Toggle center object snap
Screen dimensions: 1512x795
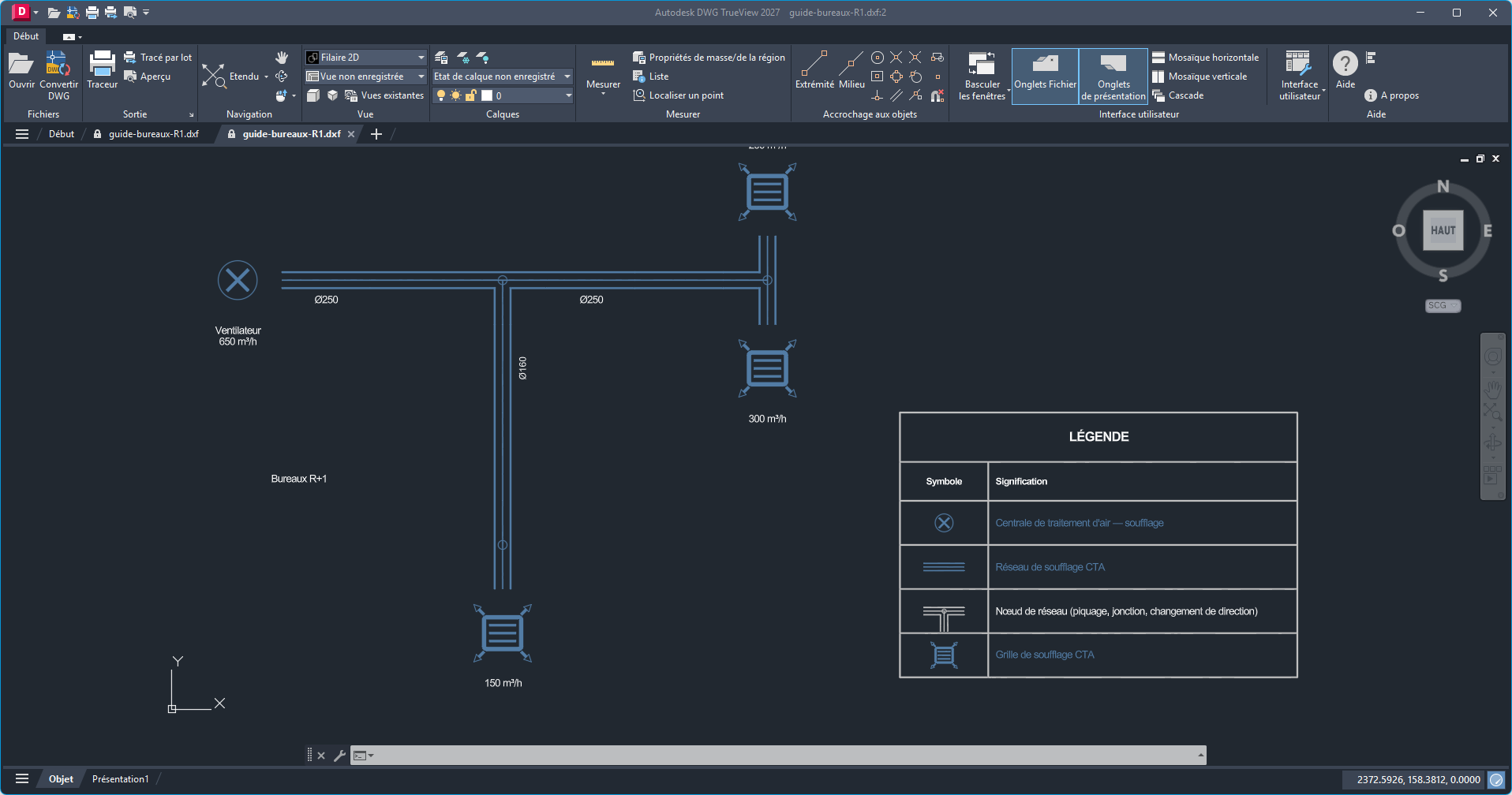tap(877, 58)
